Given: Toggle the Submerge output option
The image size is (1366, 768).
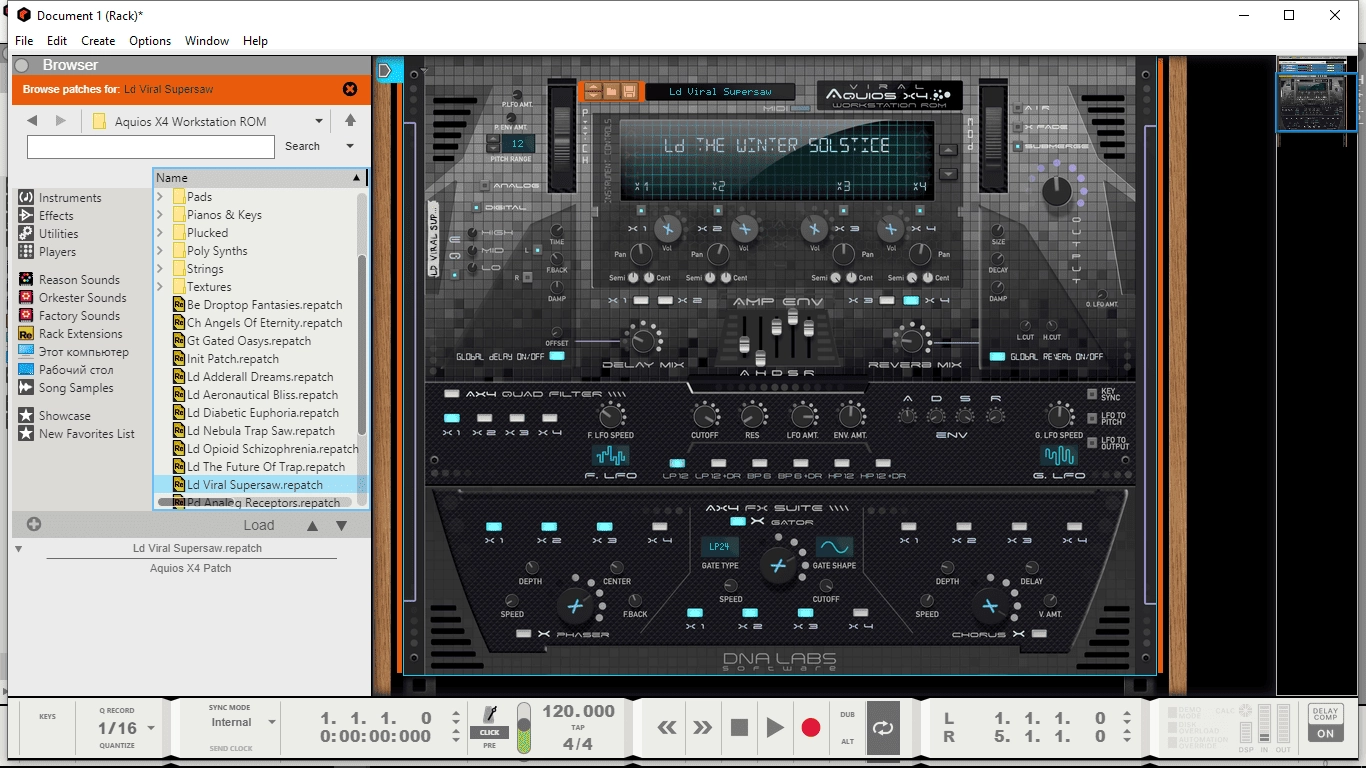Looking at the screenshot, I should point(1018,146).
